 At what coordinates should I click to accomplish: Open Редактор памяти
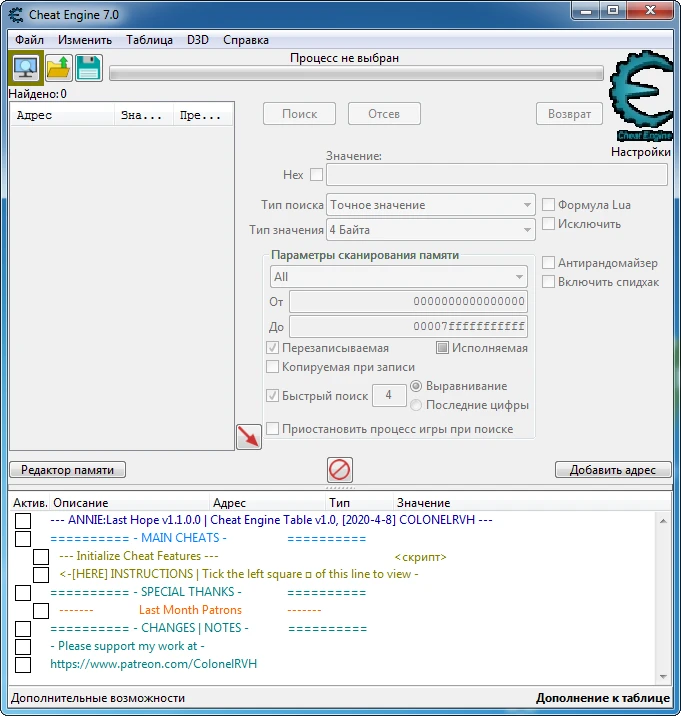pos(68,470)
